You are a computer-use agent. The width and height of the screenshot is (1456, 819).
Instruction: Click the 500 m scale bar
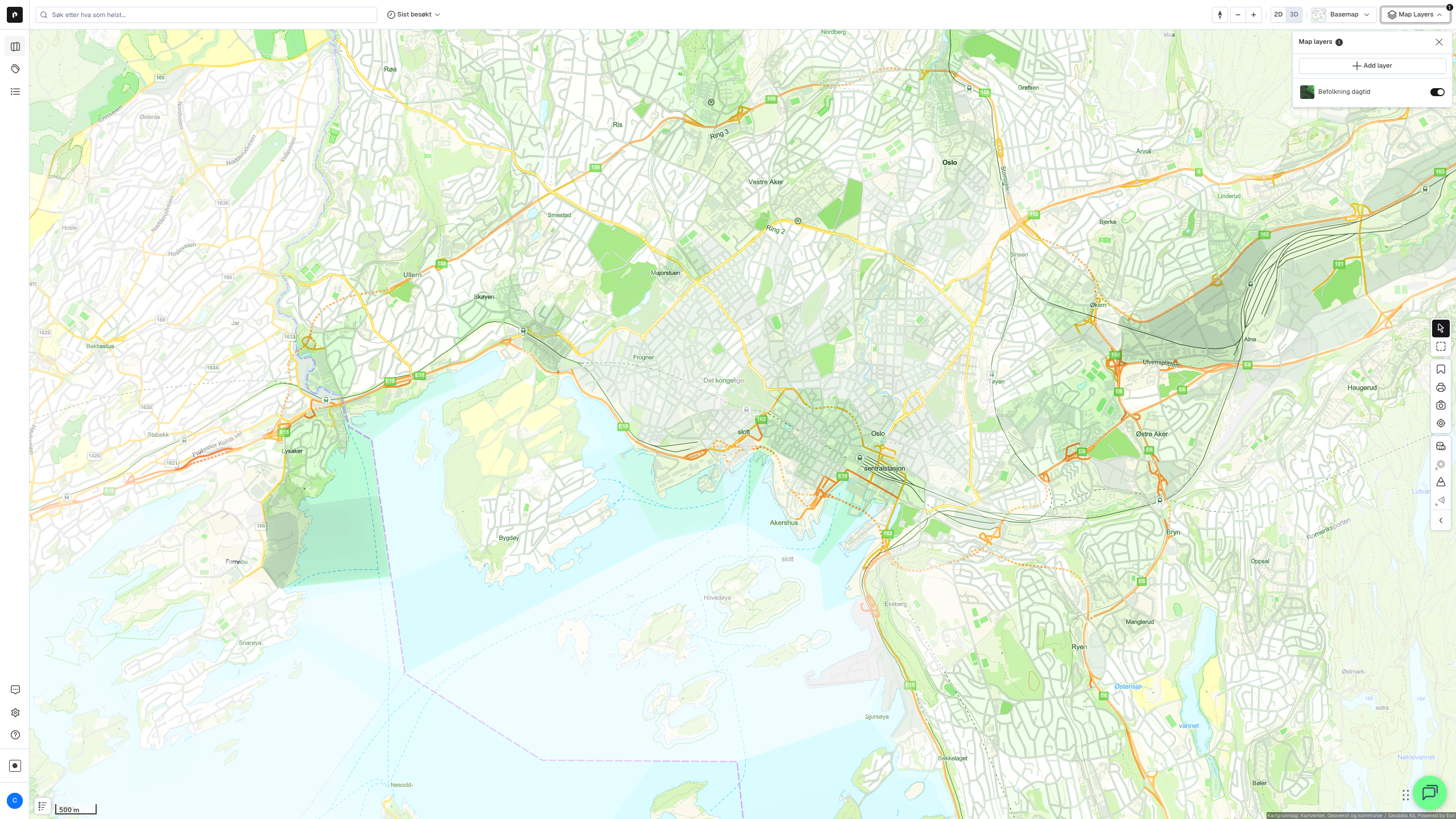click(x=76, y=809)
